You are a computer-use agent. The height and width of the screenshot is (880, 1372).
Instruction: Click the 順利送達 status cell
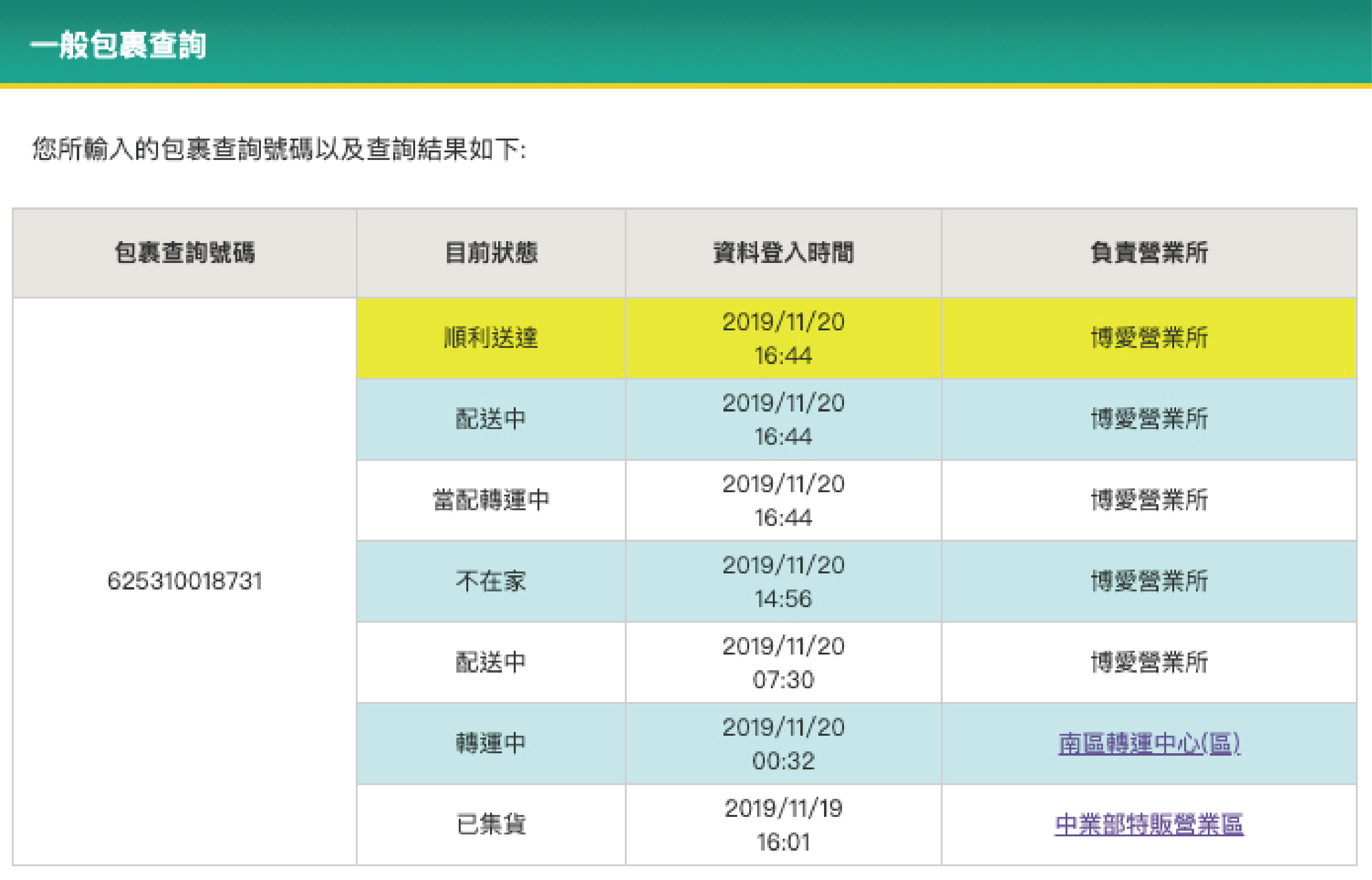[x=491, y=338]
